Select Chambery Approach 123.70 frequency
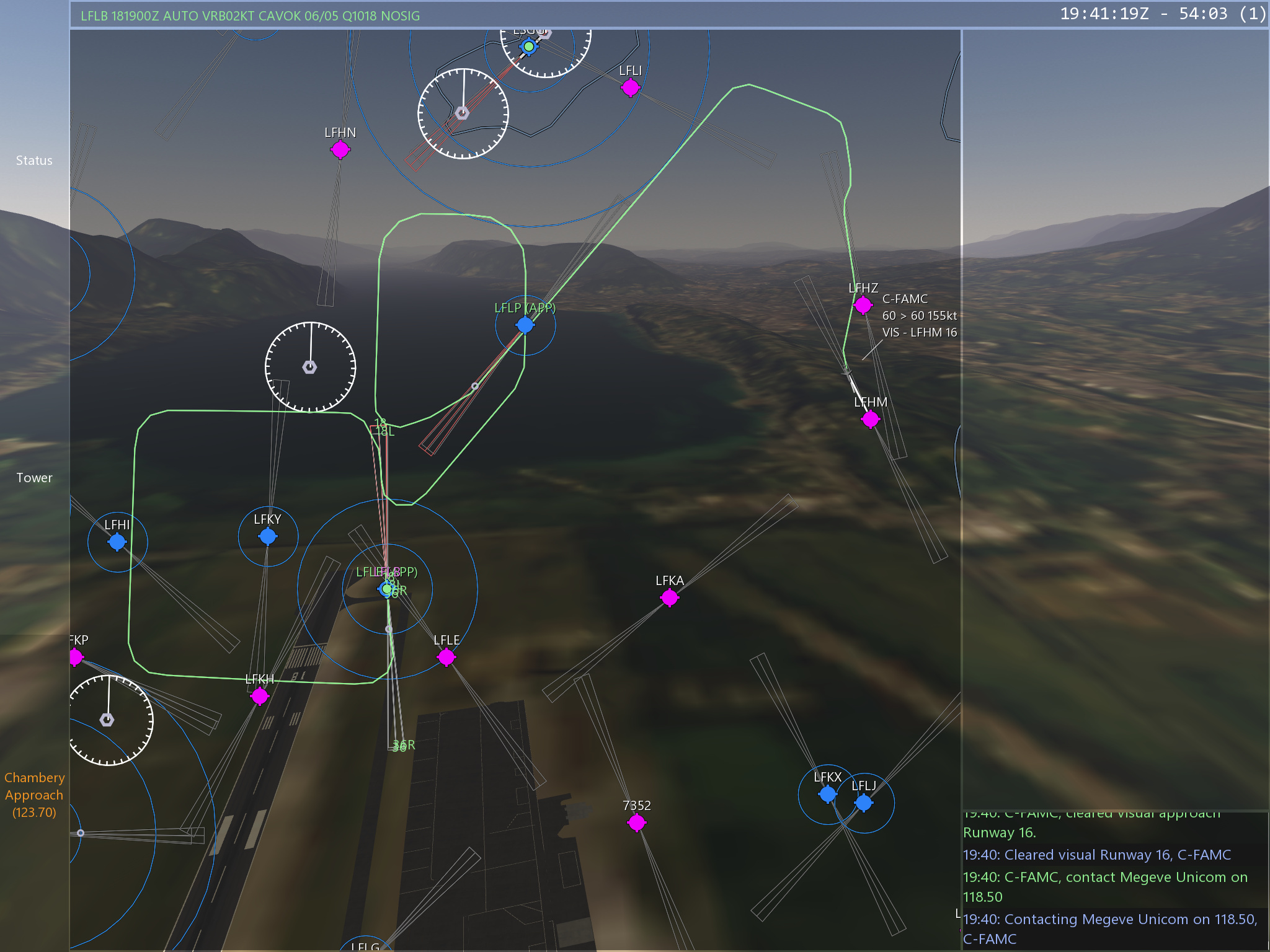 coord(34,795)
